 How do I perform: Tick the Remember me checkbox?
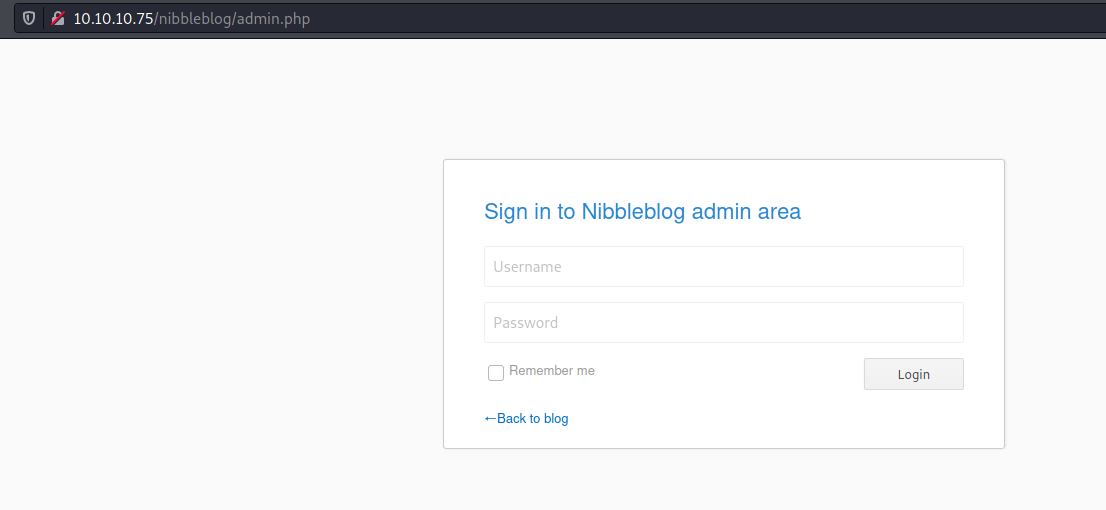pos(496,372)
